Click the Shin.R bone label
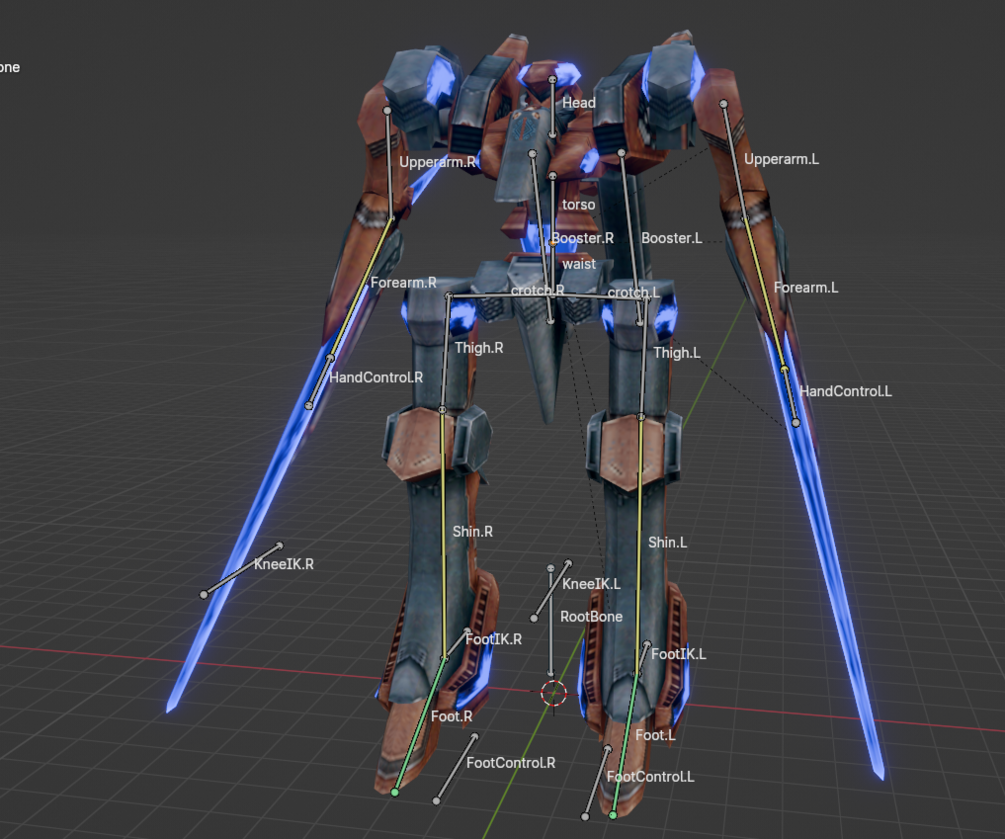This screenshot has height=839, width=1005. 472,531
